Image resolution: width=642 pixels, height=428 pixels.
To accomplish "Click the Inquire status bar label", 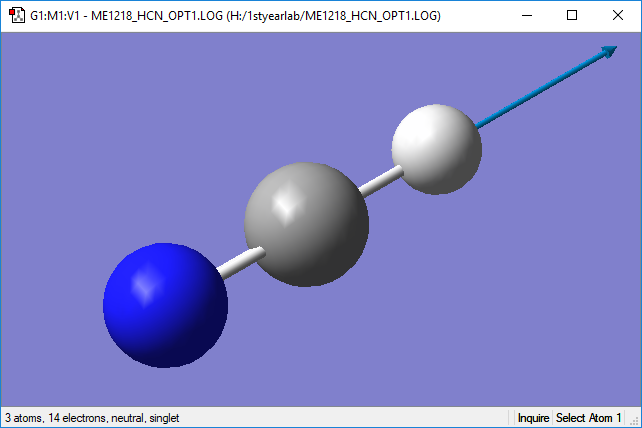I will pyautogui.click(x=533, y=418).
